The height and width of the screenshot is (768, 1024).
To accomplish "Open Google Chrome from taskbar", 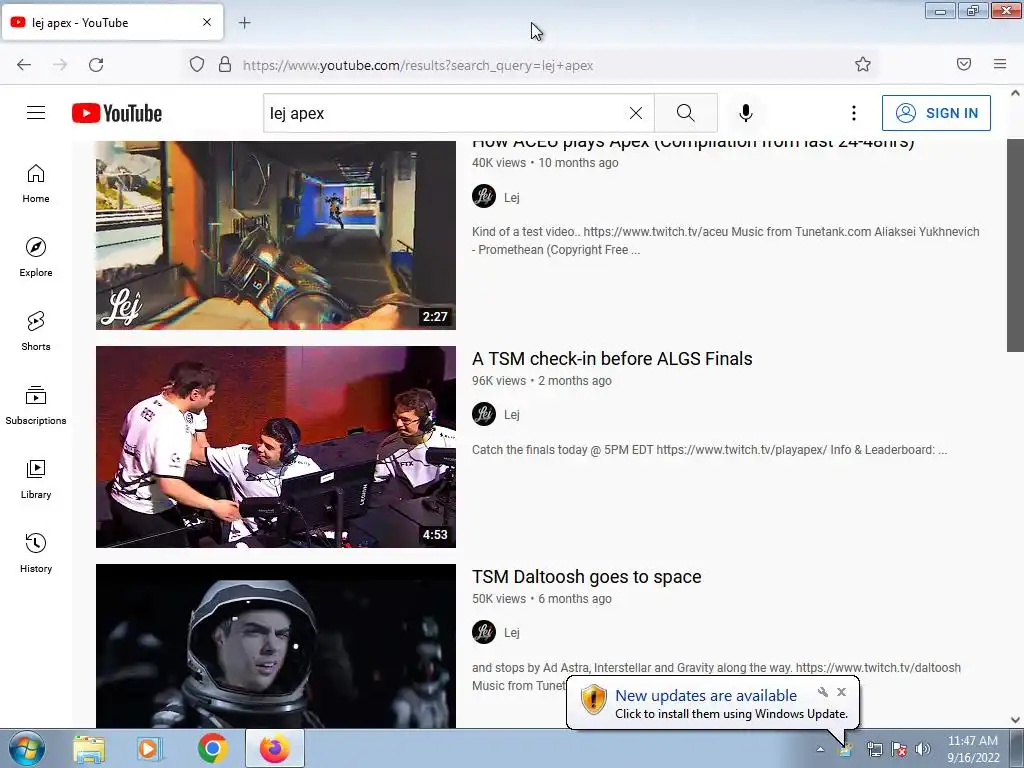I will click(x=212, y=748).
